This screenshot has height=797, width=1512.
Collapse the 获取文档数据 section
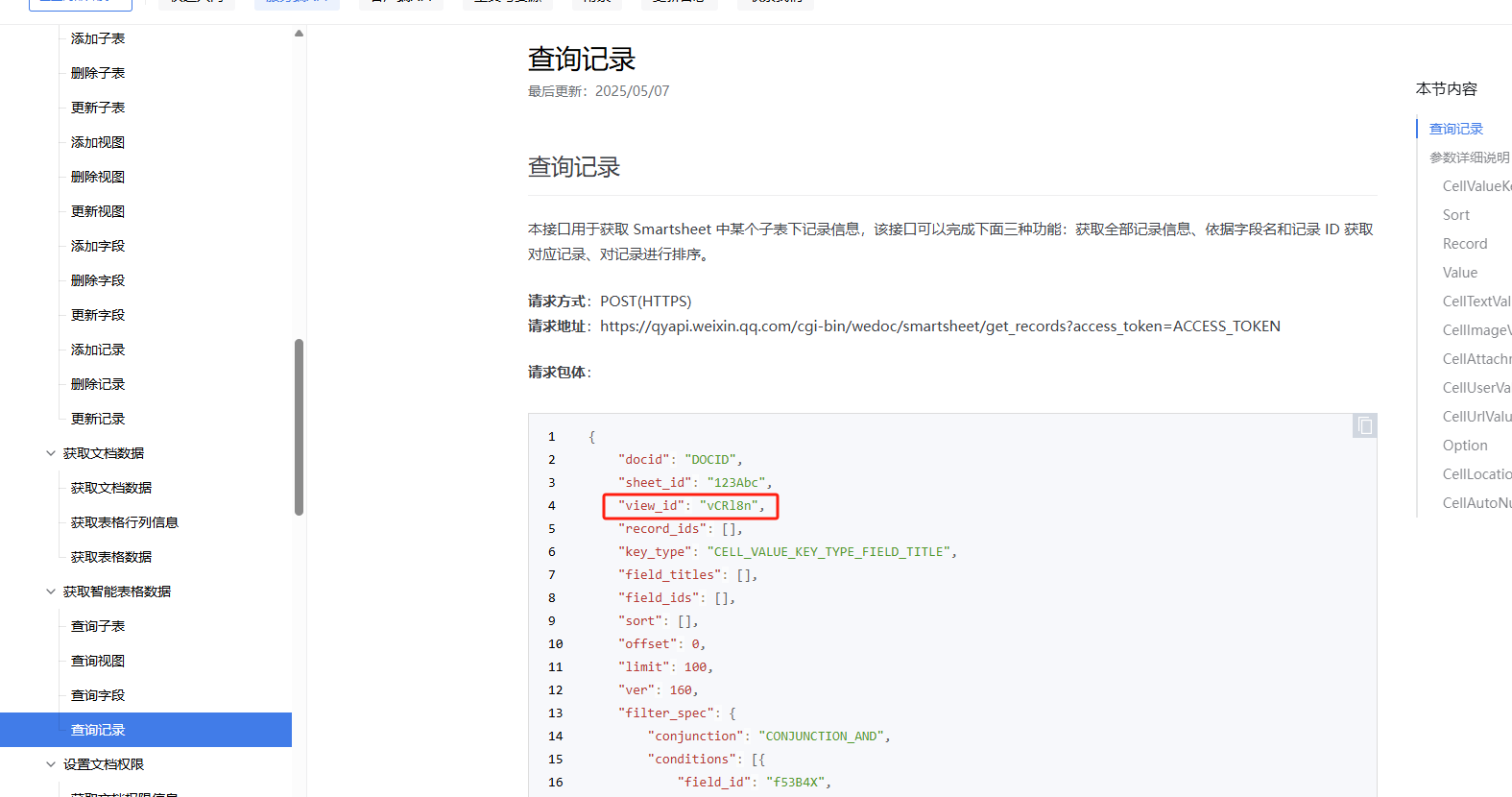pyautogui.click(x=51, y=453)
